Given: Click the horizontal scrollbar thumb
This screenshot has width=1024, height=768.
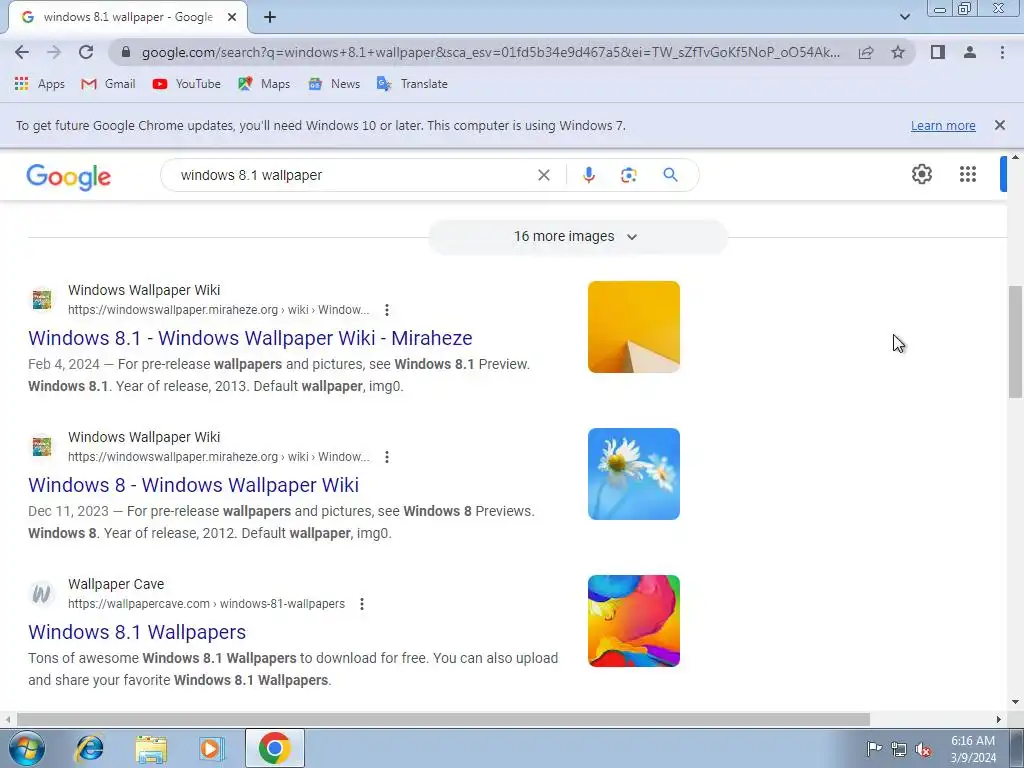Looking at the screenshot, I should tap(443, 719).
